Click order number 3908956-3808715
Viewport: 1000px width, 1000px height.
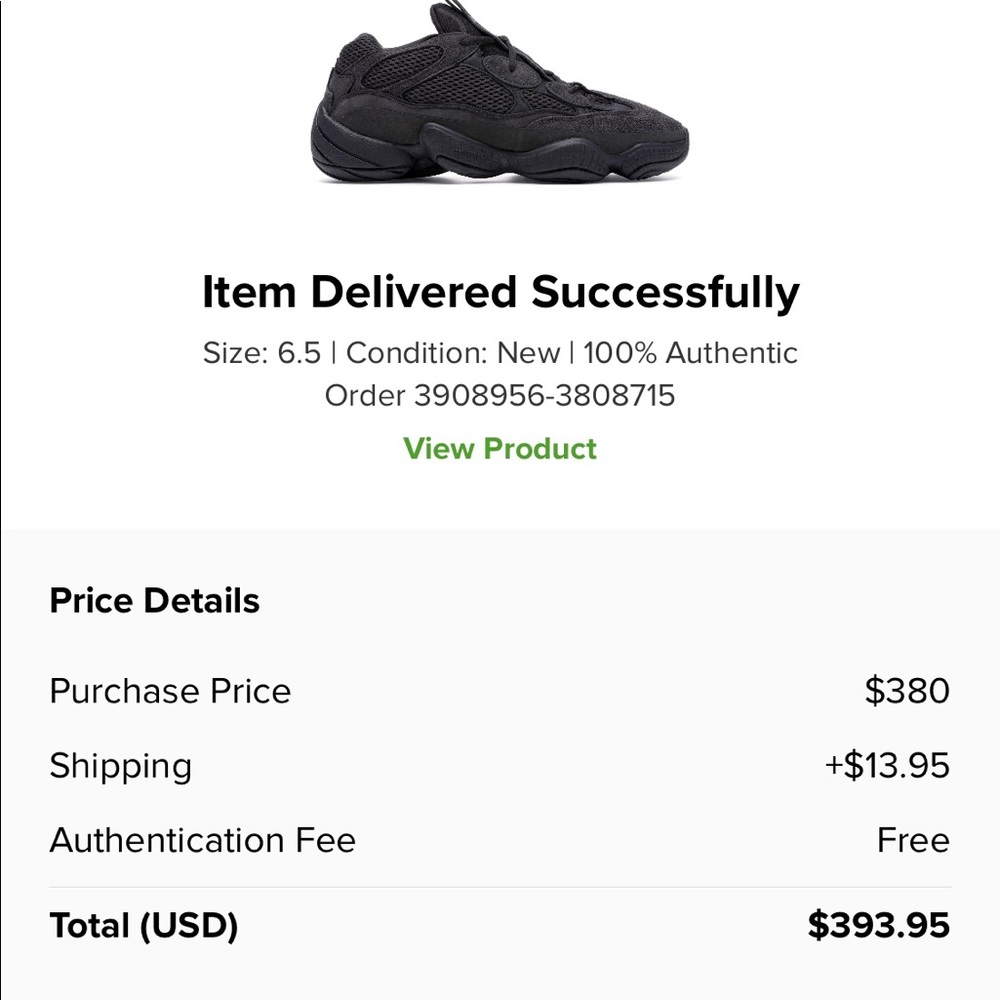(x=500, y=395)
